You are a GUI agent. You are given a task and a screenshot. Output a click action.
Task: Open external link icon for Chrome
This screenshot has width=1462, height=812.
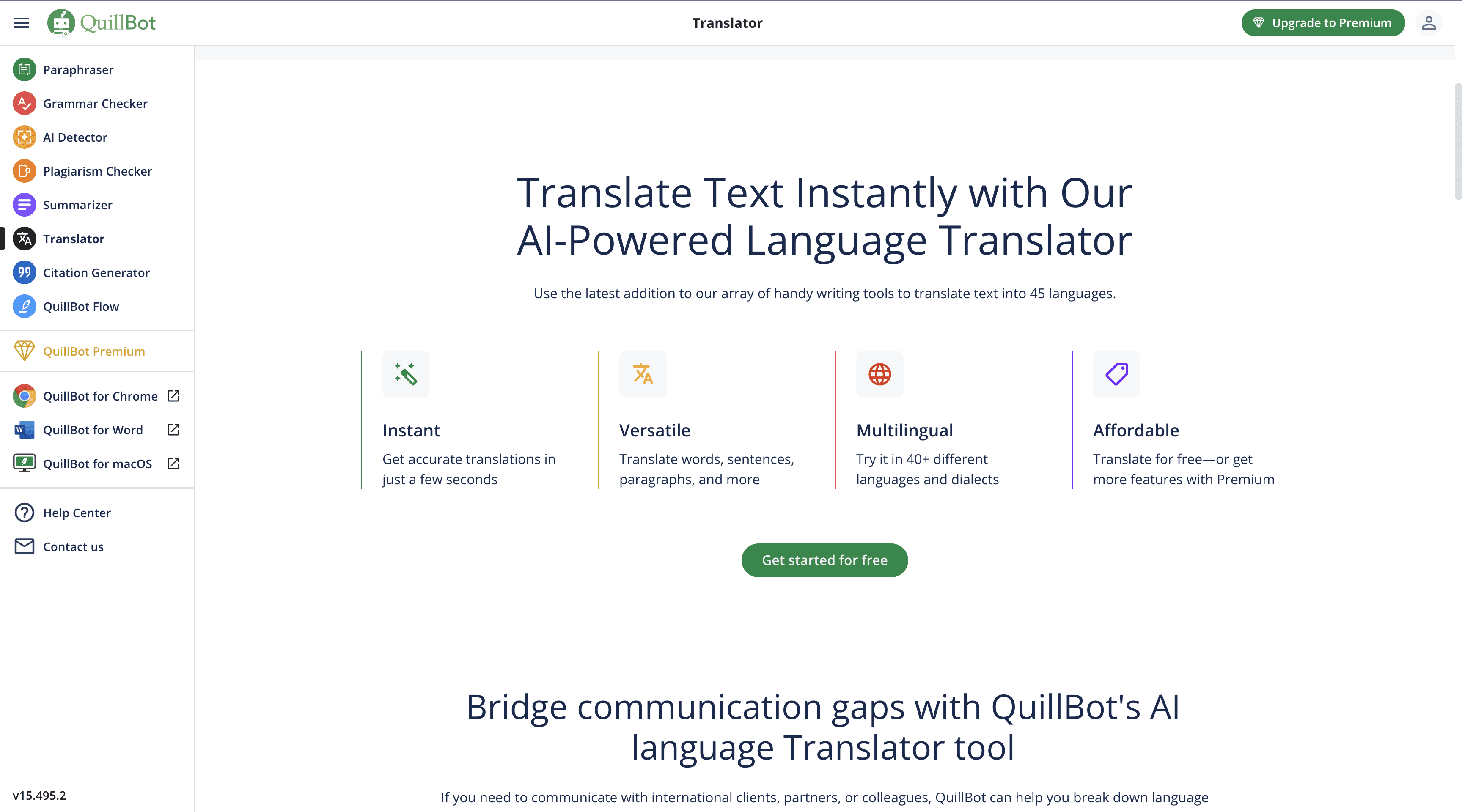[174, 396]
